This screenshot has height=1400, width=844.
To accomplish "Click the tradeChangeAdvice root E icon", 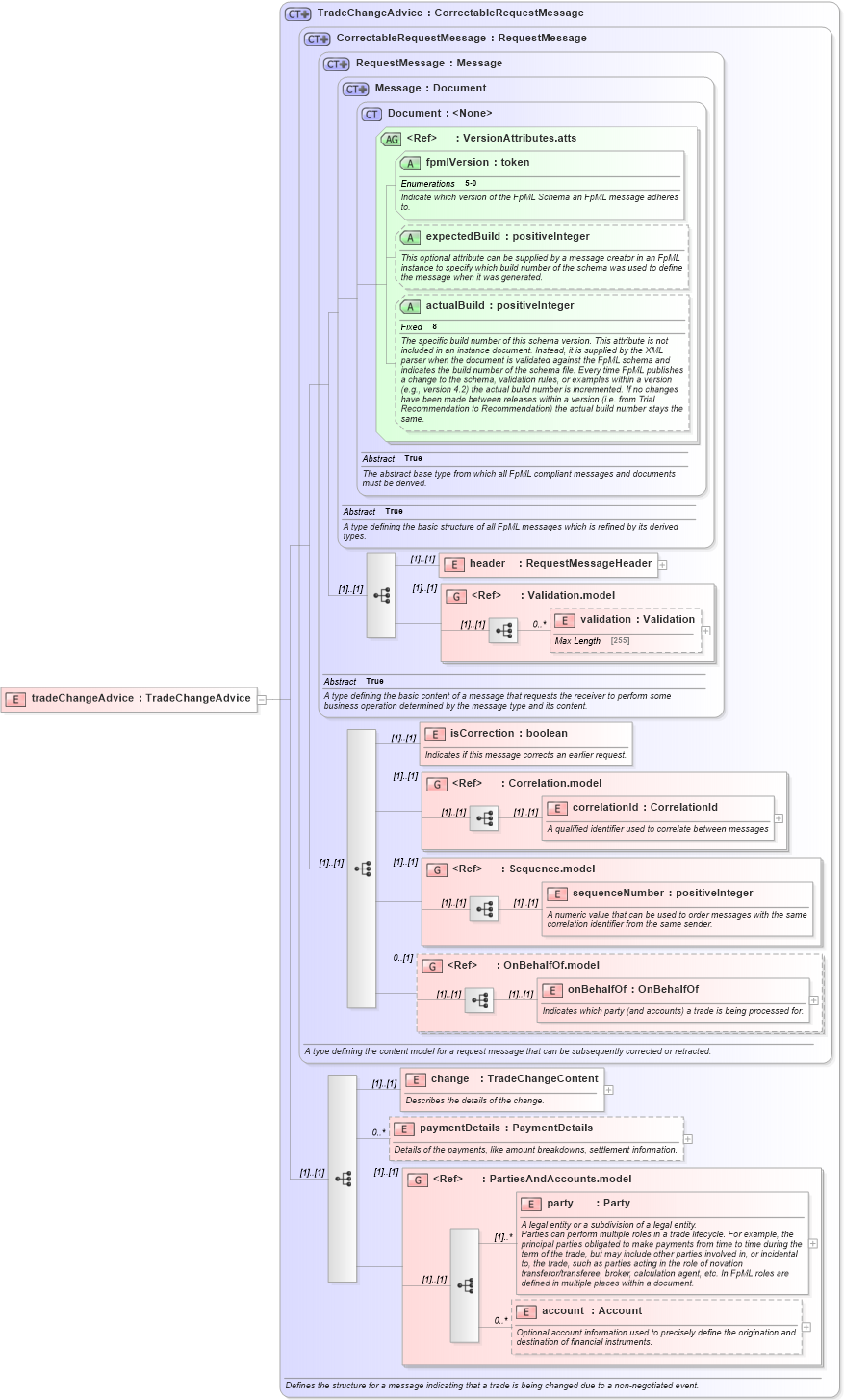I will pos(15,699).
